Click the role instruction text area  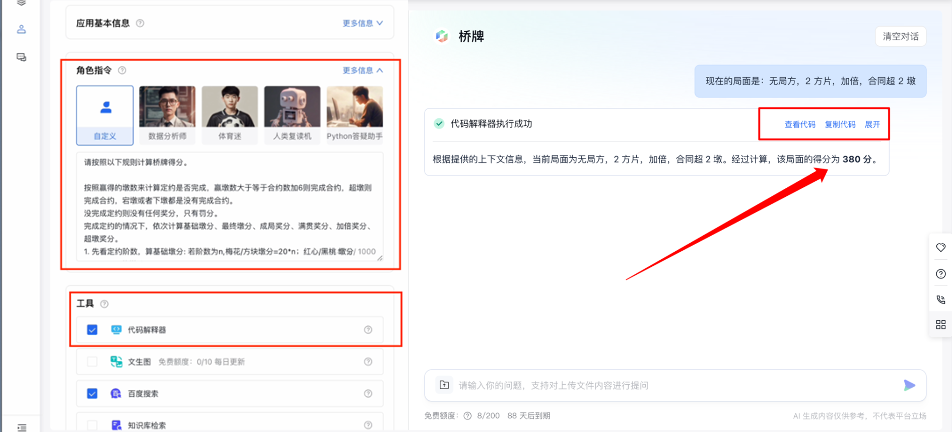(230, 206)
